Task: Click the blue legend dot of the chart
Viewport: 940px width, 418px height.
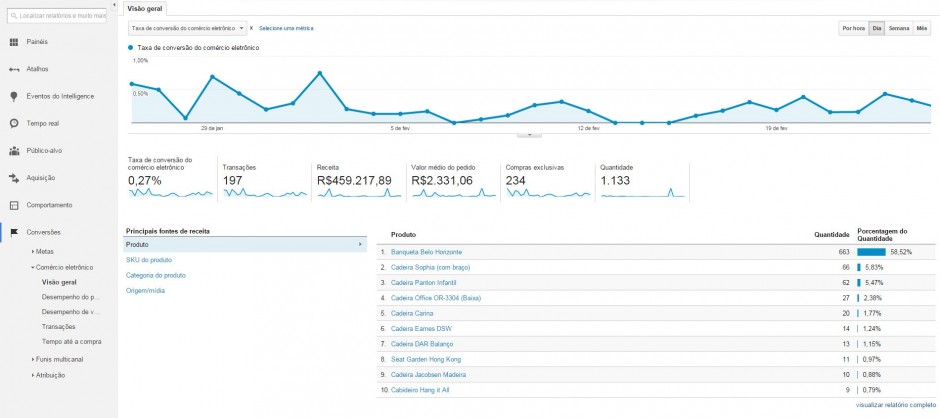Action: coord(131,47)
